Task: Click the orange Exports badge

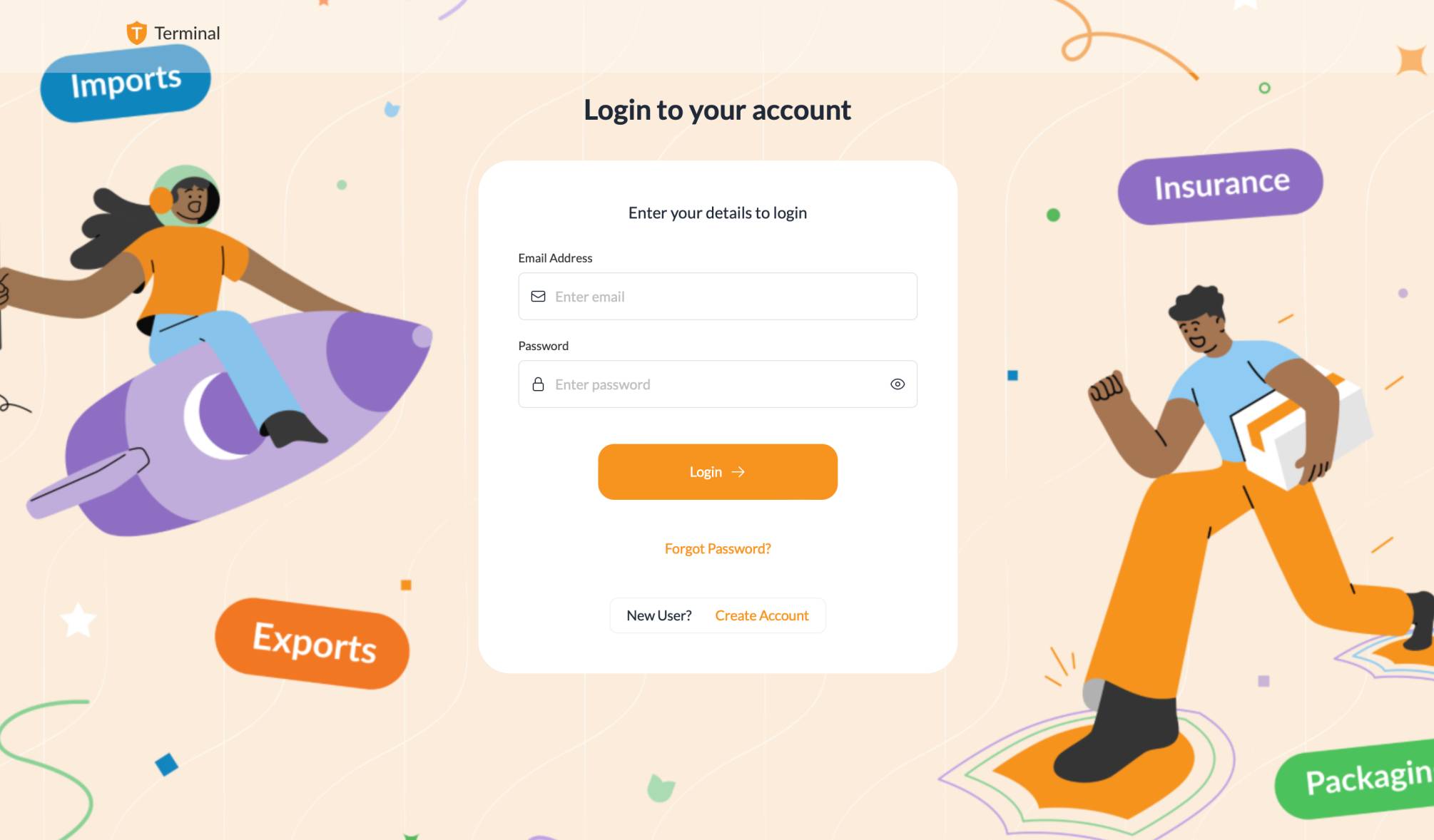Action: (312, 643)
